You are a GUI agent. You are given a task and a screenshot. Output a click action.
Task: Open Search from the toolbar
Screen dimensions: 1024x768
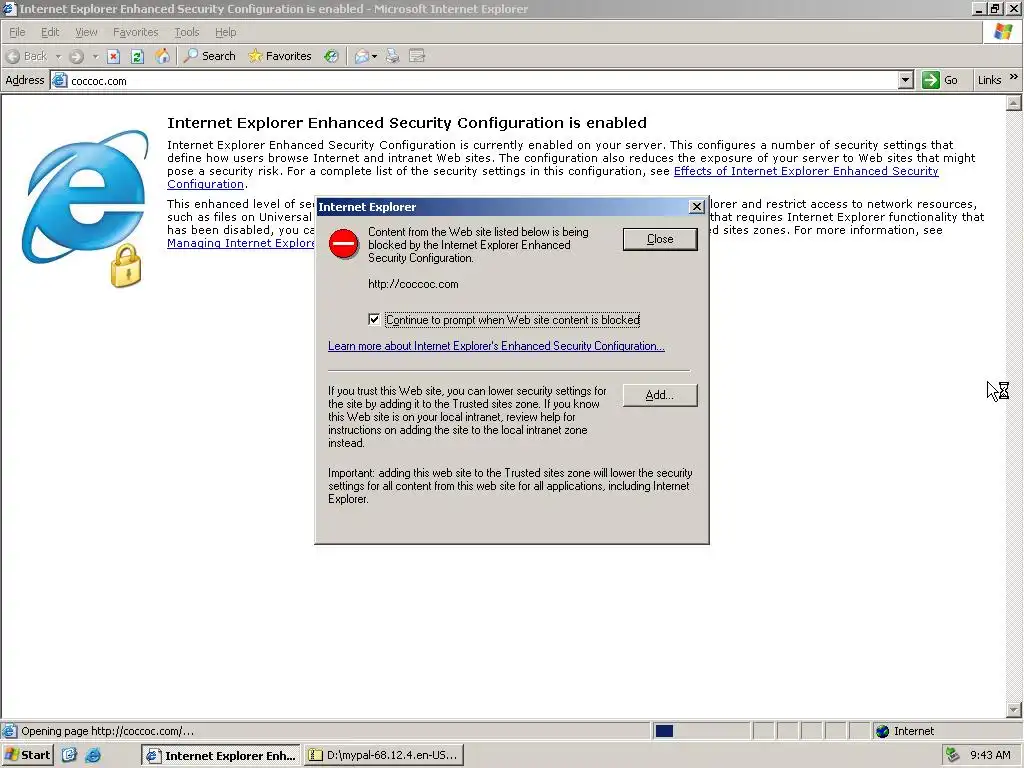210,56
